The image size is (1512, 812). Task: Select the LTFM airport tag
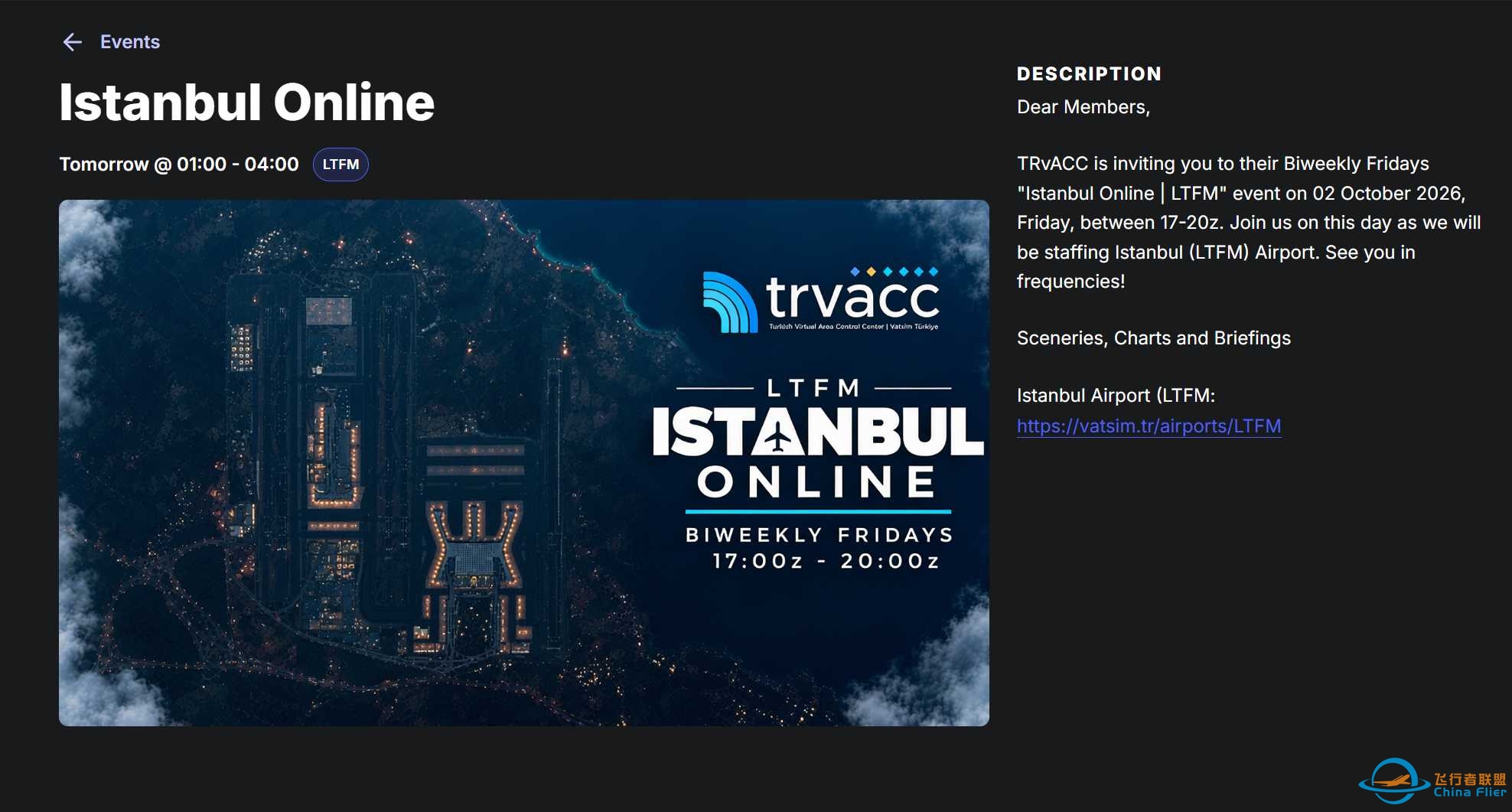341,165
